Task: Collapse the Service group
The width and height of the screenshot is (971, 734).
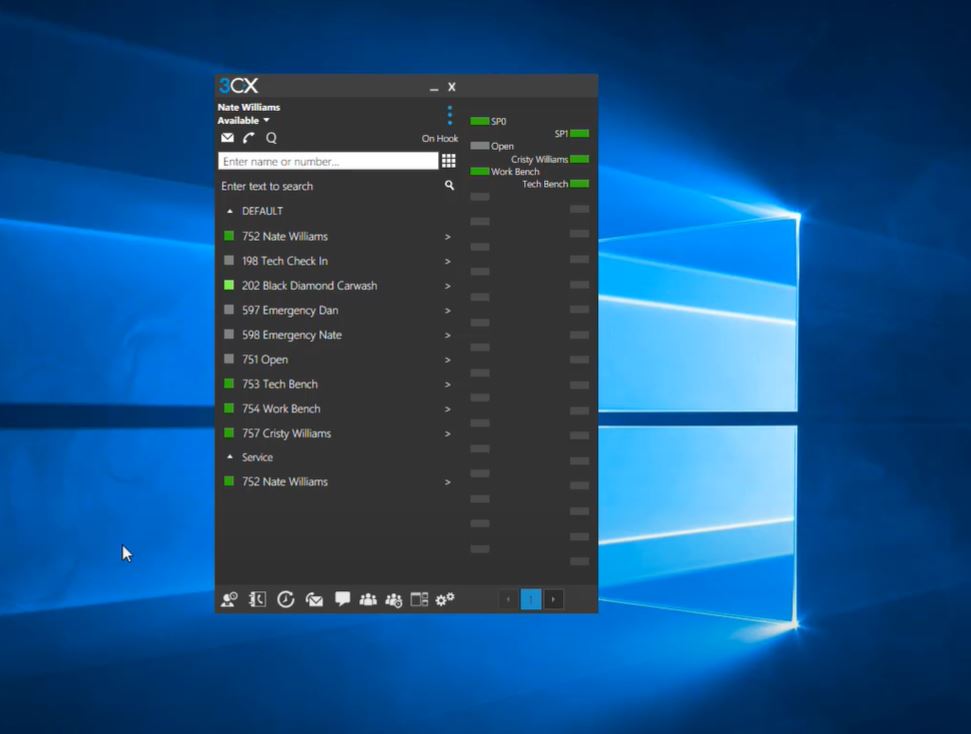Action: click(230, 457)
